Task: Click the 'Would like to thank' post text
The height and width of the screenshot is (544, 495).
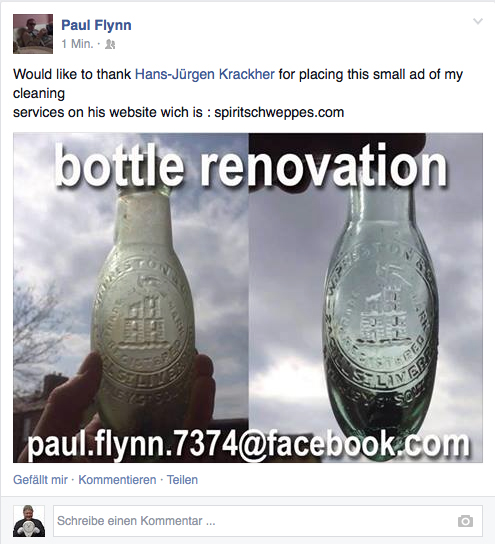Action: (72, 74)
